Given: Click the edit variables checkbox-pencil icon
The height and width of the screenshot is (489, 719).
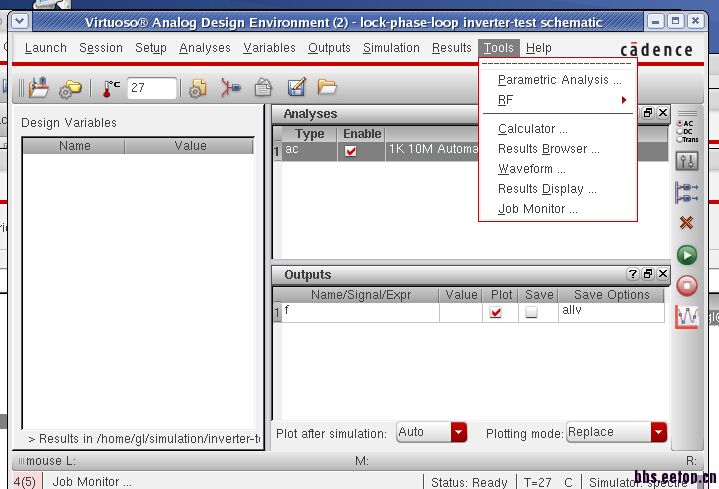Looking at the screenshot, I should tap(296, 87).
